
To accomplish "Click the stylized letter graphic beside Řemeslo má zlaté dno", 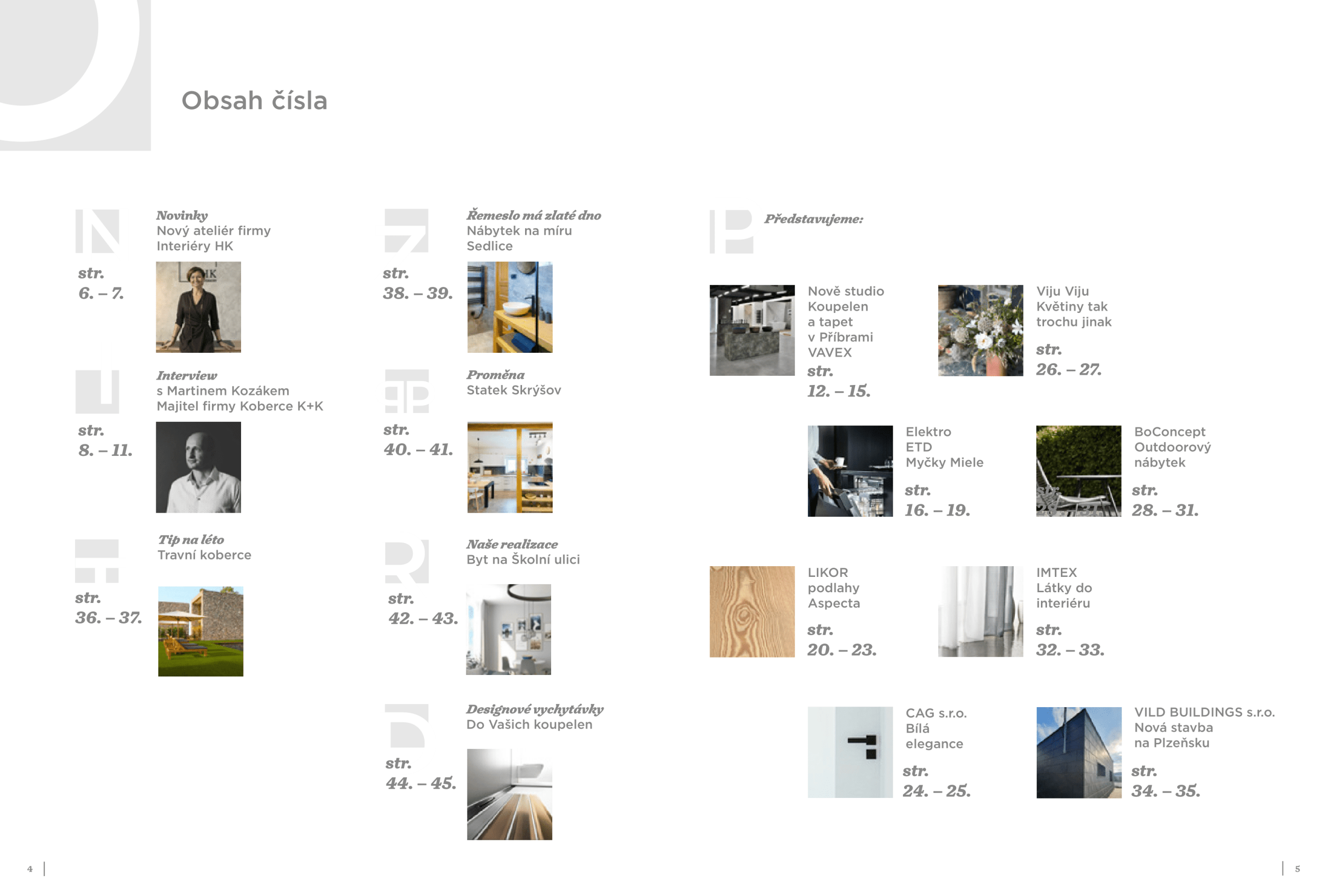I will click(406, 231).
